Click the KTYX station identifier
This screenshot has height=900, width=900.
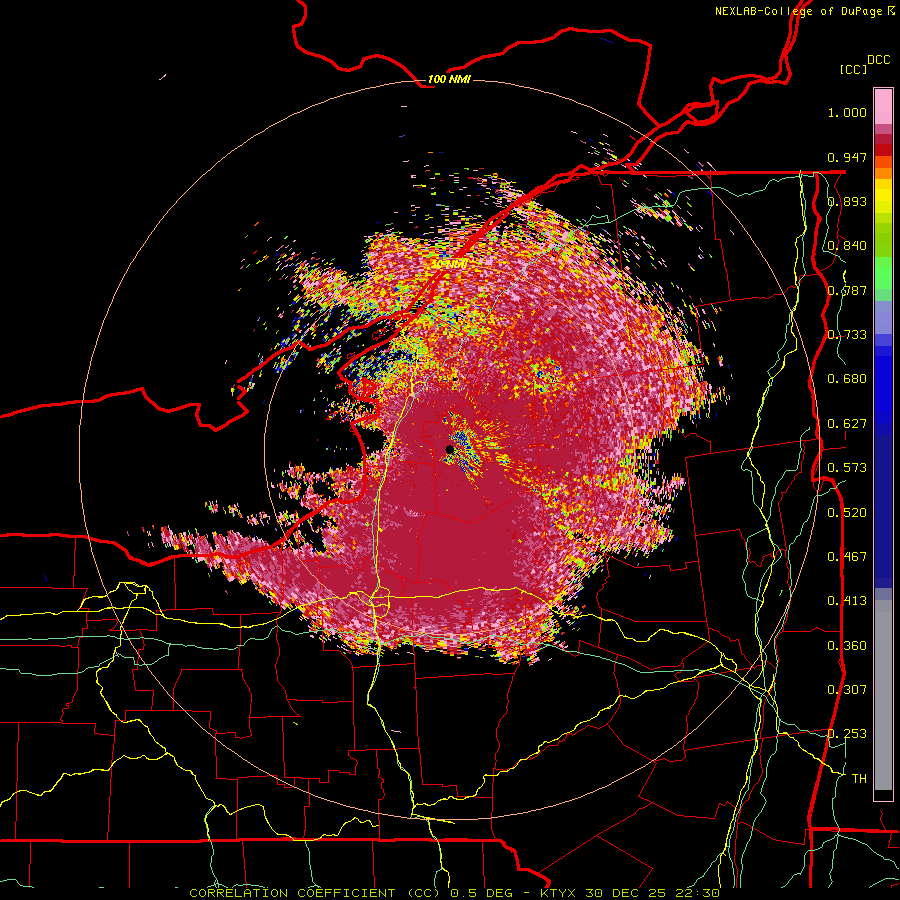pyautogui.click(x=560, y=893)
